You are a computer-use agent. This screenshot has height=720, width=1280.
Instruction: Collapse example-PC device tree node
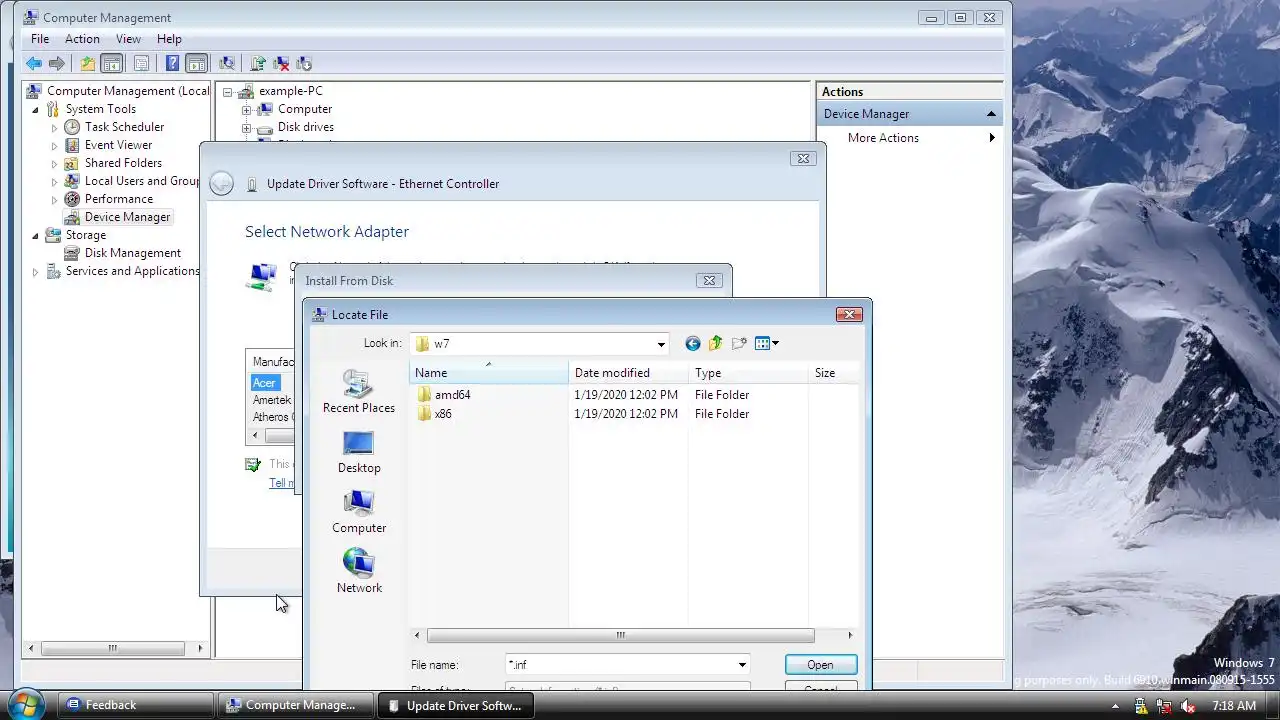(227, 91)
